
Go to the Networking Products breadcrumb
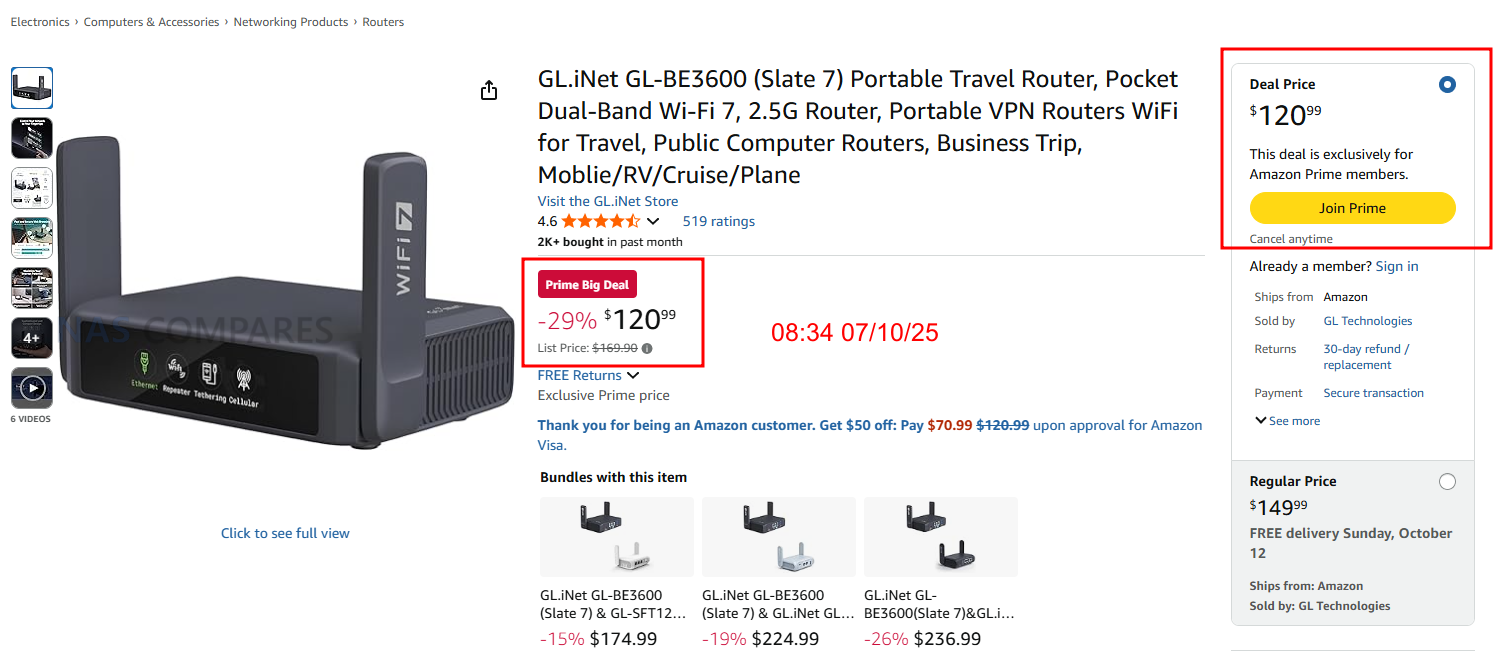click(291, 22)
